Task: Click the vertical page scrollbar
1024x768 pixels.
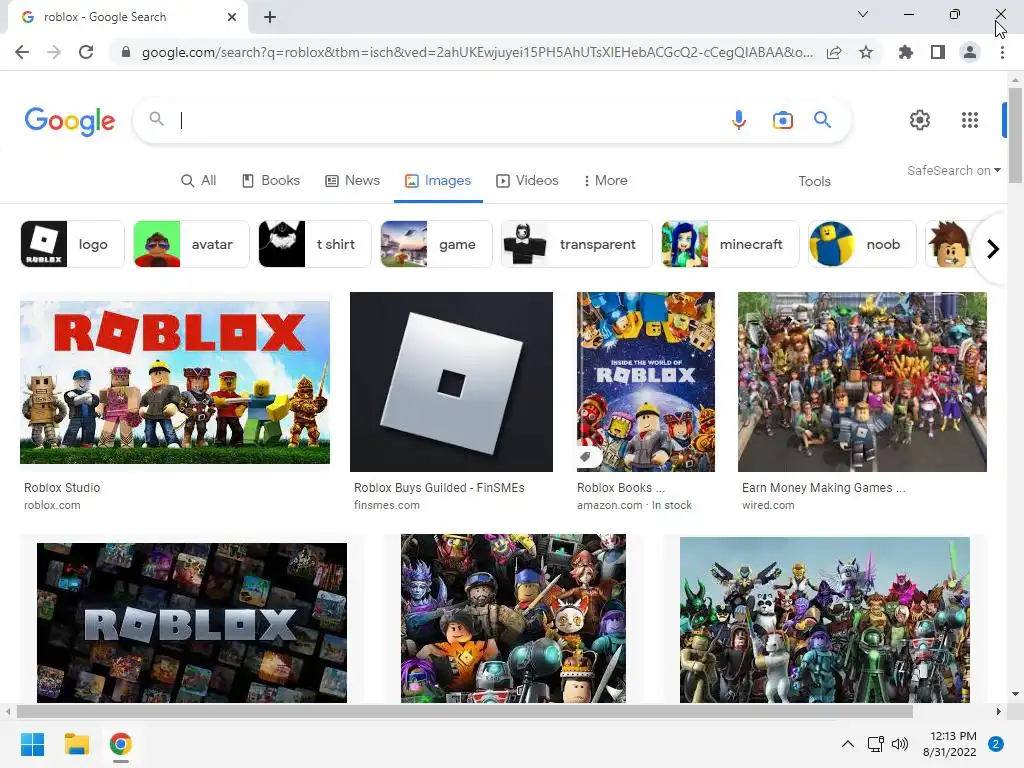Action: click(x=1015, y=135)
